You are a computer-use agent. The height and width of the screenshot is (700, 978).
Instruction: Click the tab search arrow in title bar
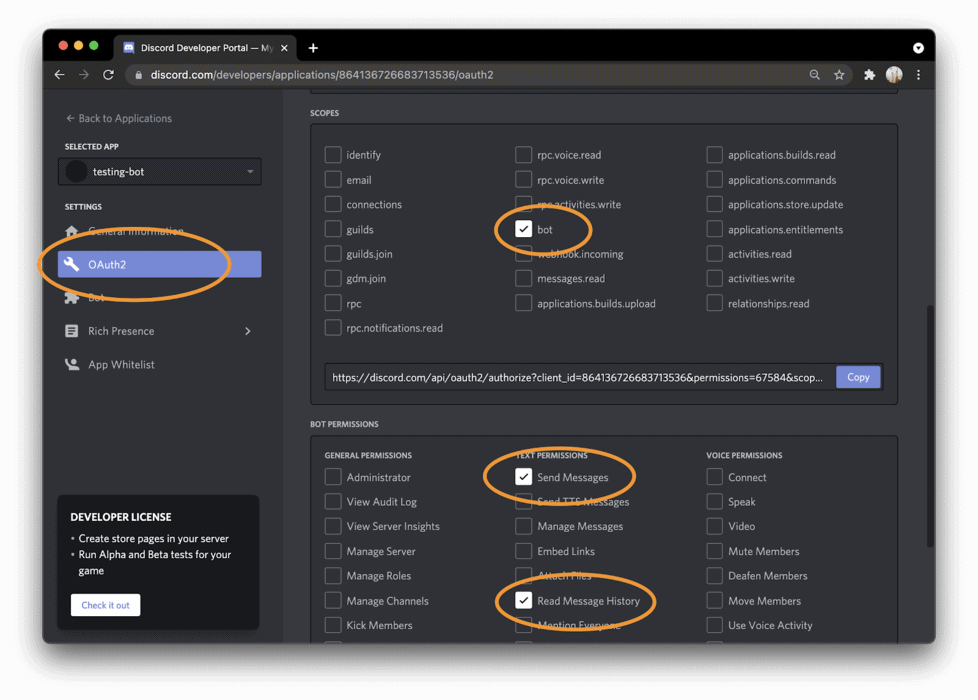pos(918,48)
